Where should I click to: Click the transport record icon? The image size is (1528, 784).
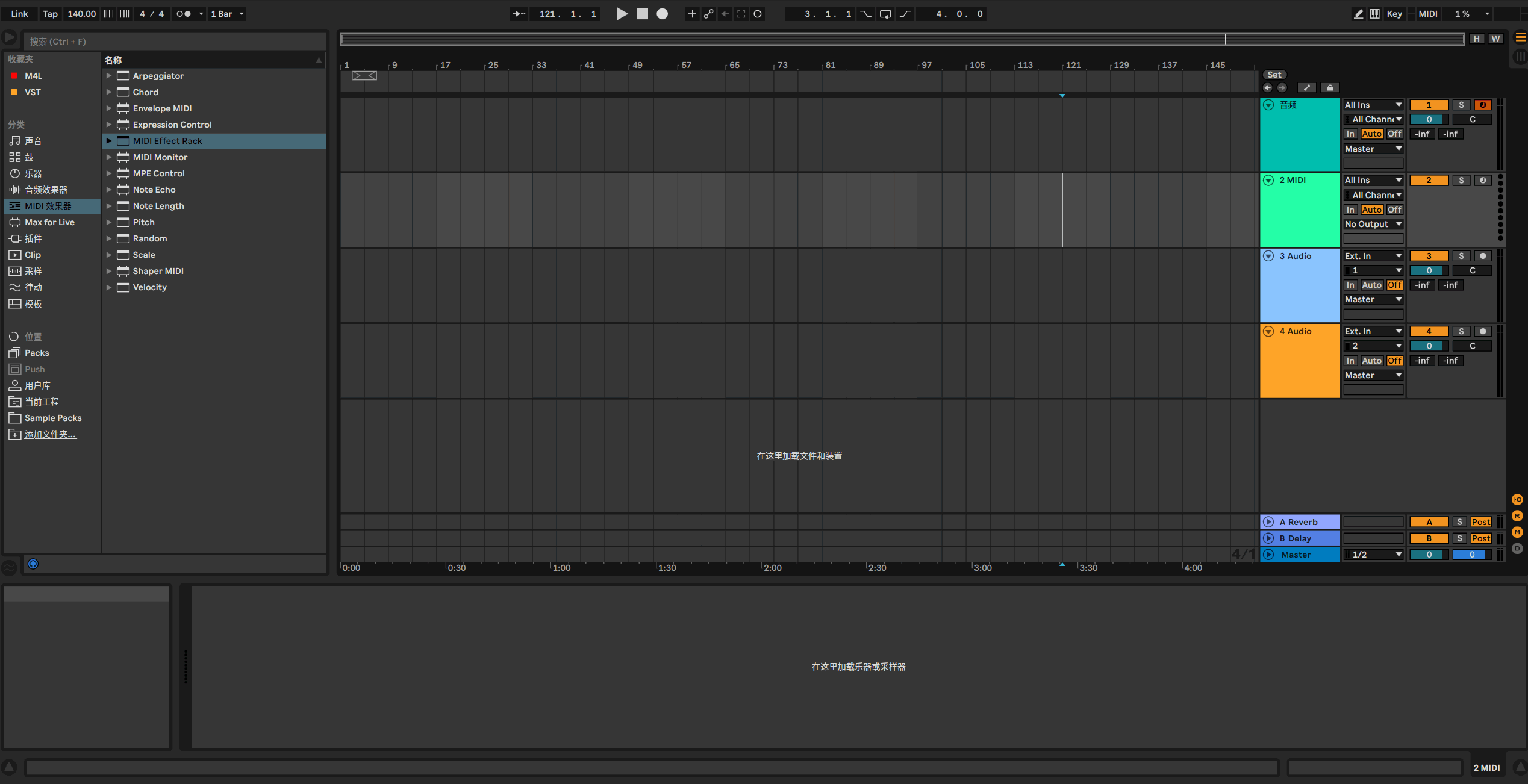point(662,14)
